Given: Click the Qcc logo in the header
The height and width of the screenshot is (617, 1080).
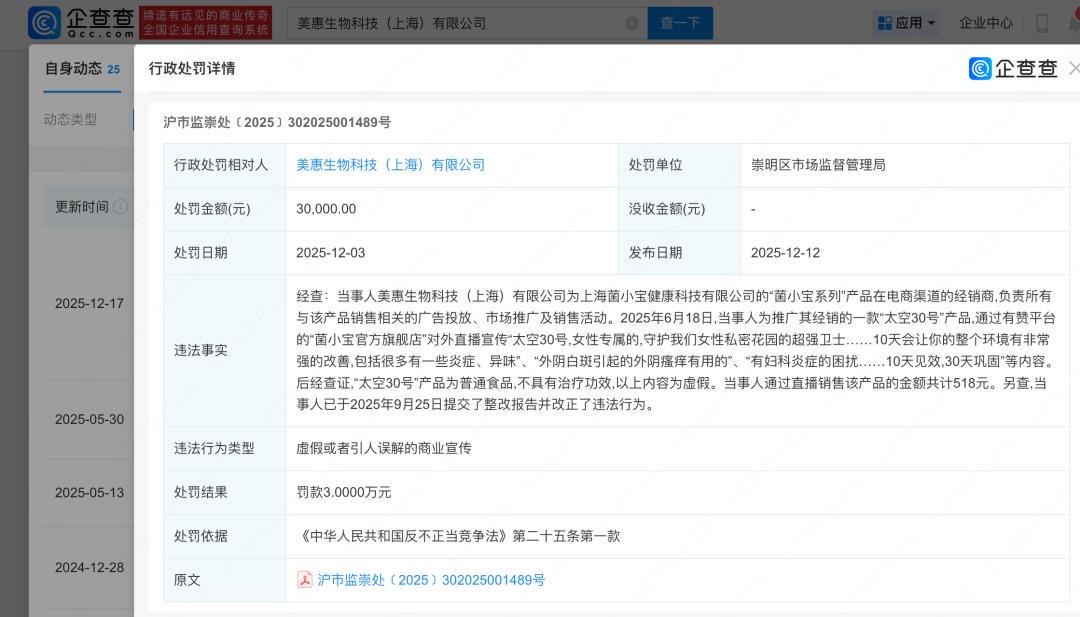Looking at the screenshot, I should (x=80, y=22).
